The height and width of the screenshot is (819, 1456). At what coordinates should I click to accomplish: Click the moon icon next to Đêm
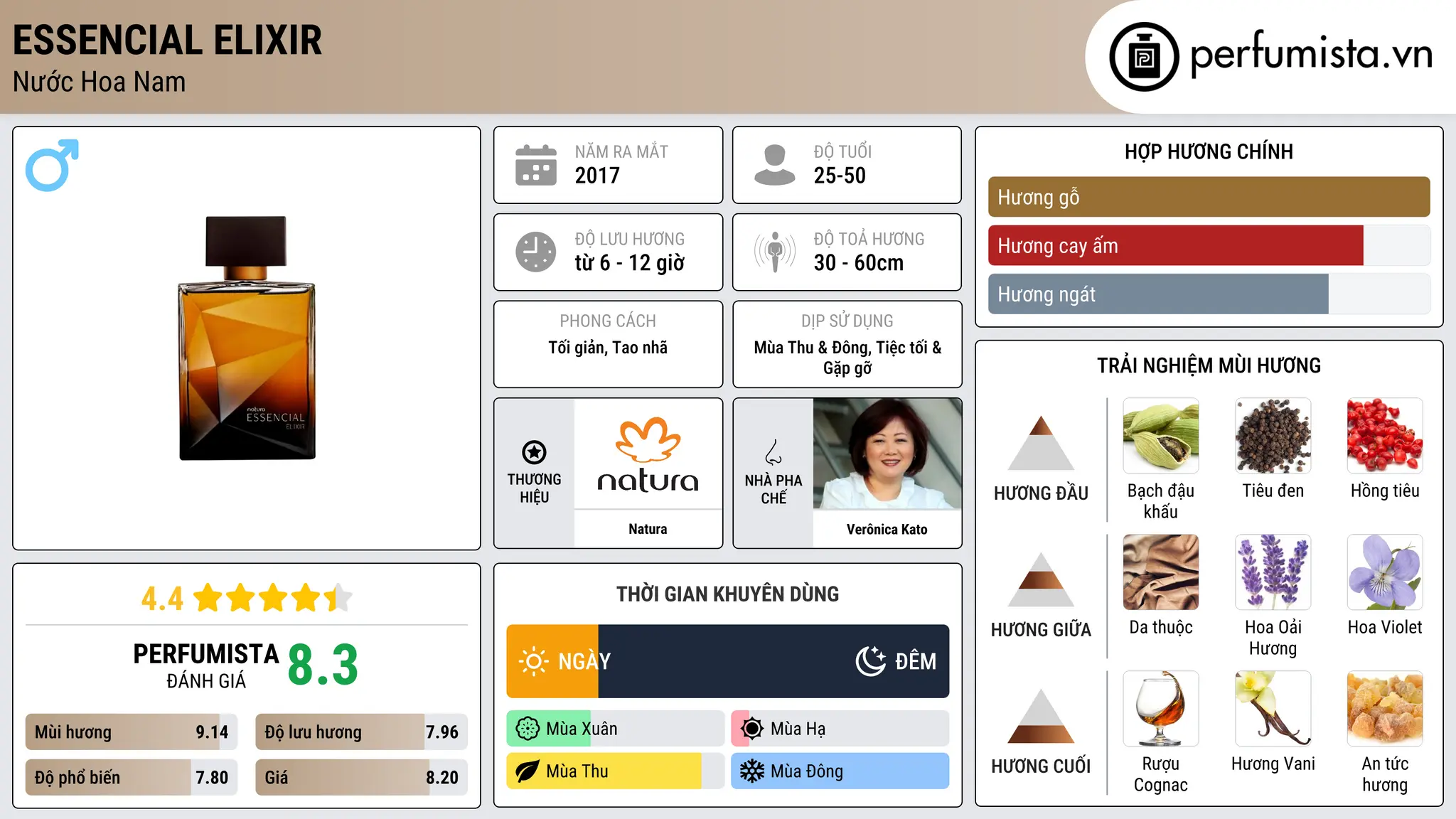click(x=871, y=661)
